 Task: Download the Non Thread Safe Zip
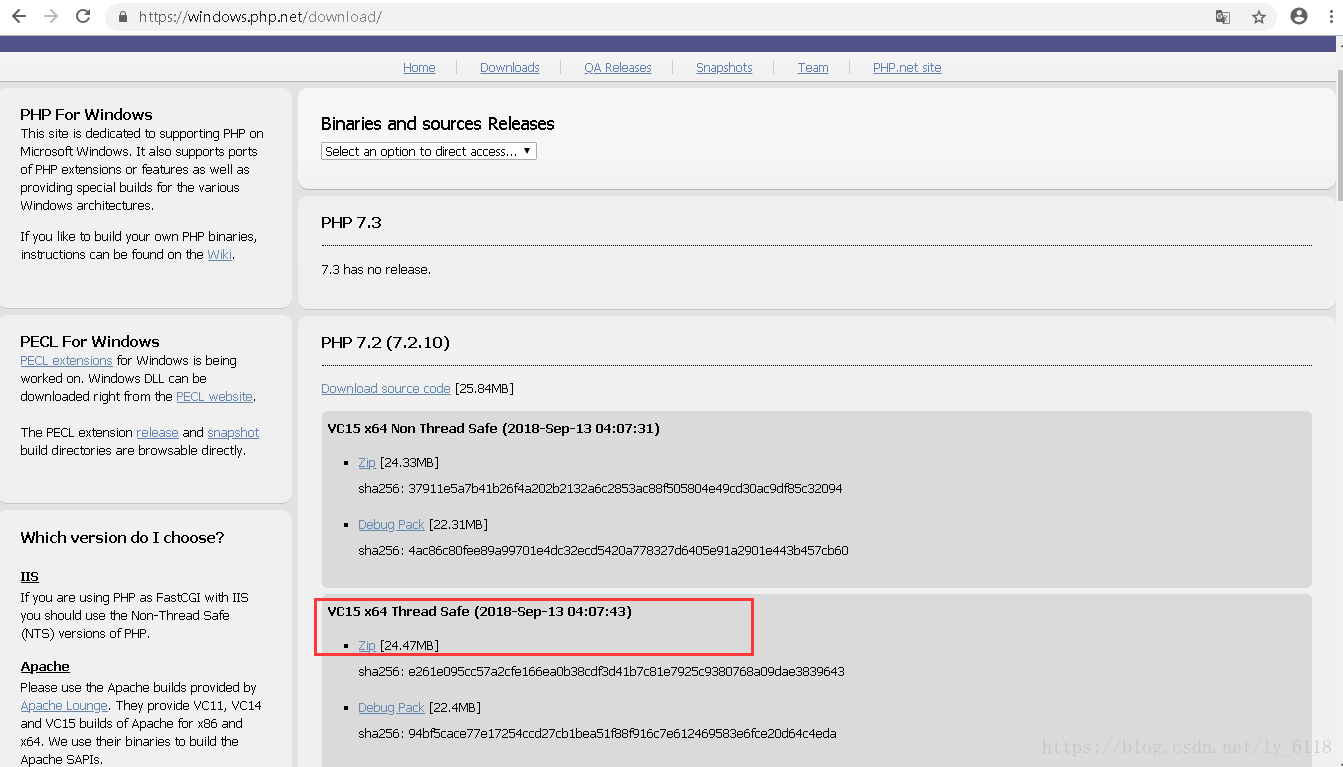click(x=367, y=463)
